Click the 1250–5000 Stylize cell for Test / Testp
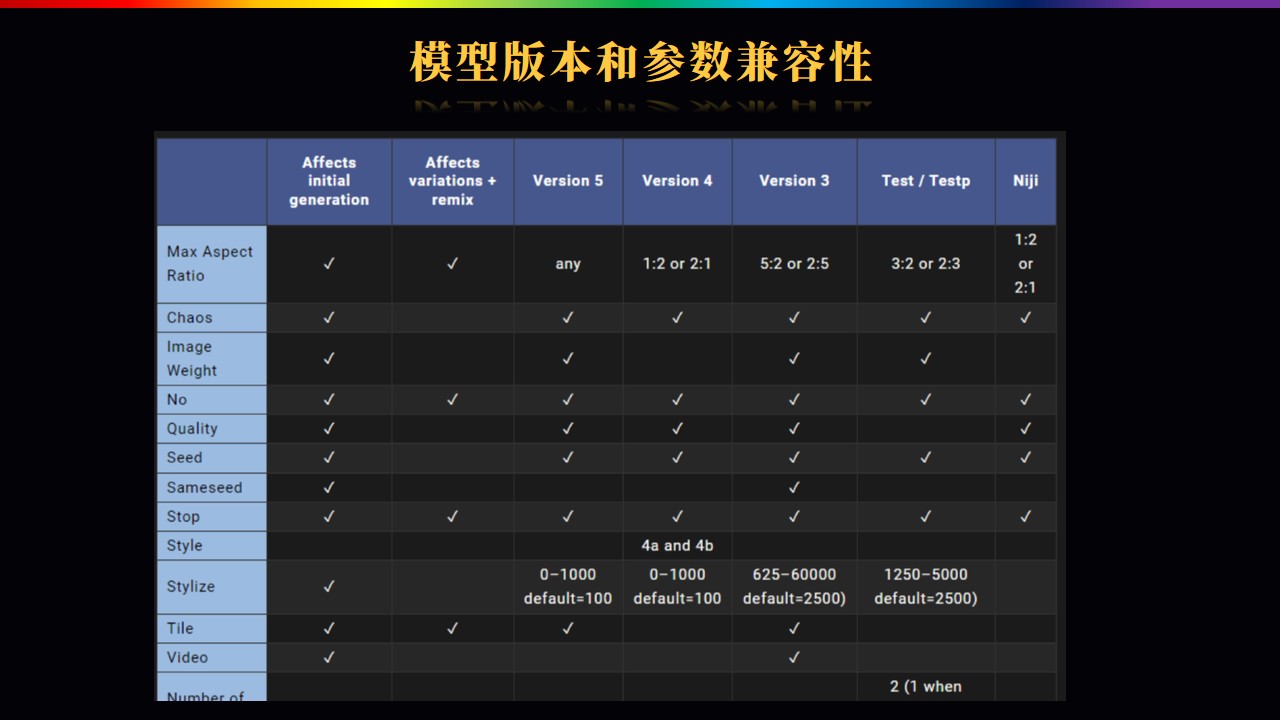The image size is (1280, 720). coord(925,587)
